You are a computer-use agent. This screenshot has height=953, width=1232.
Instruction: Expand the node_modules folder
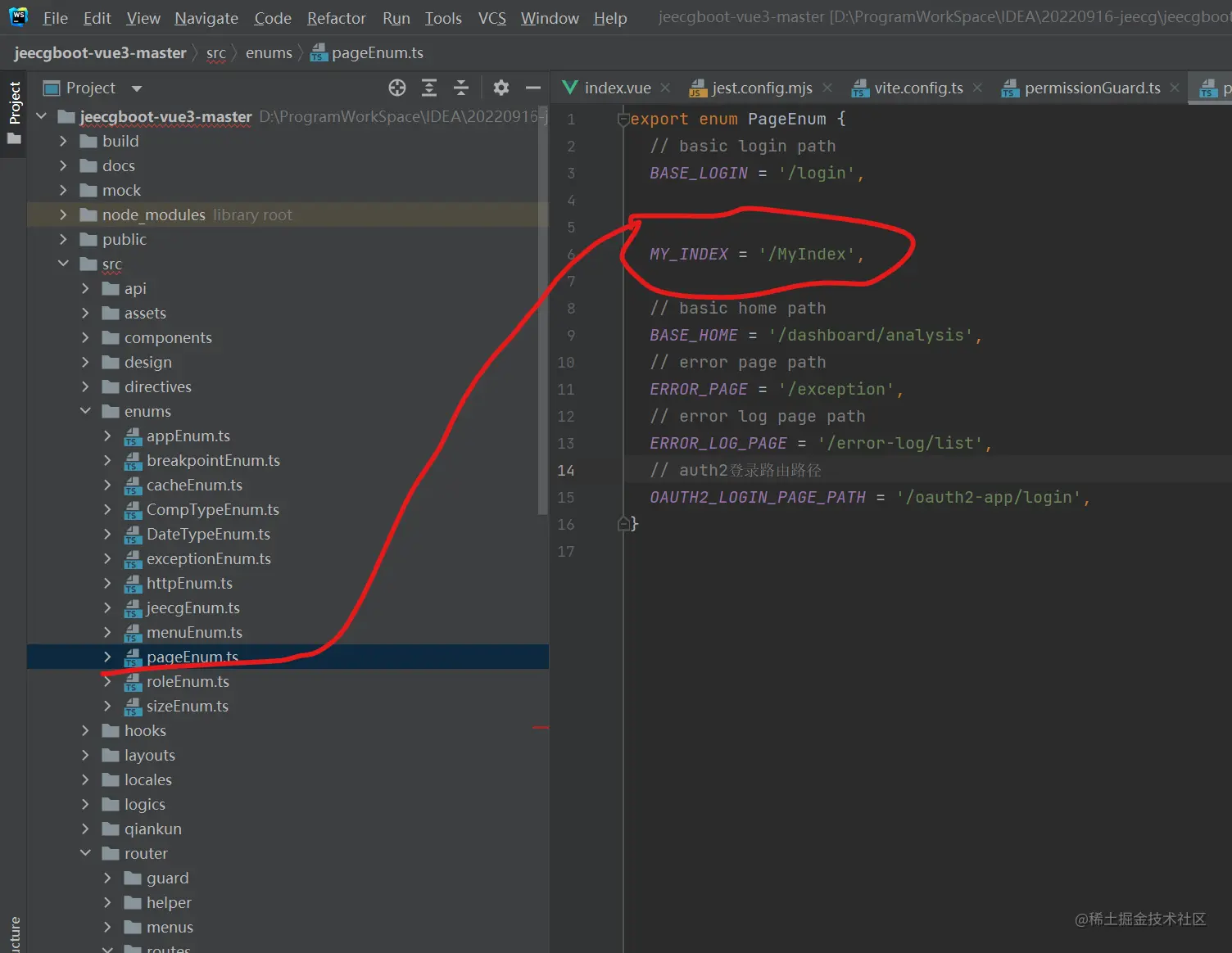(x=63, y=215)
